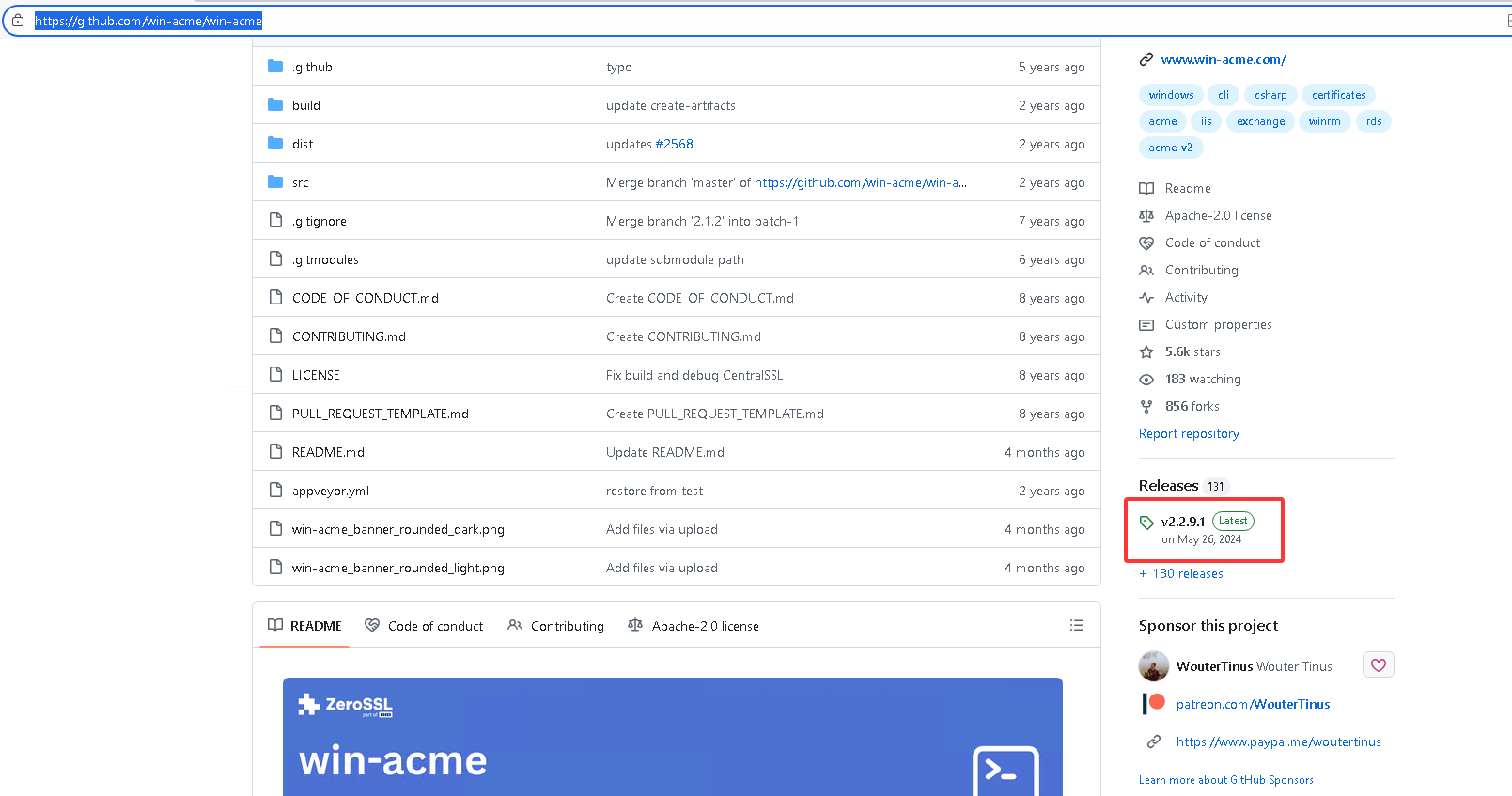Open issue #2568 link
This screenshot has width=1512, height=796.
point(674,144)
